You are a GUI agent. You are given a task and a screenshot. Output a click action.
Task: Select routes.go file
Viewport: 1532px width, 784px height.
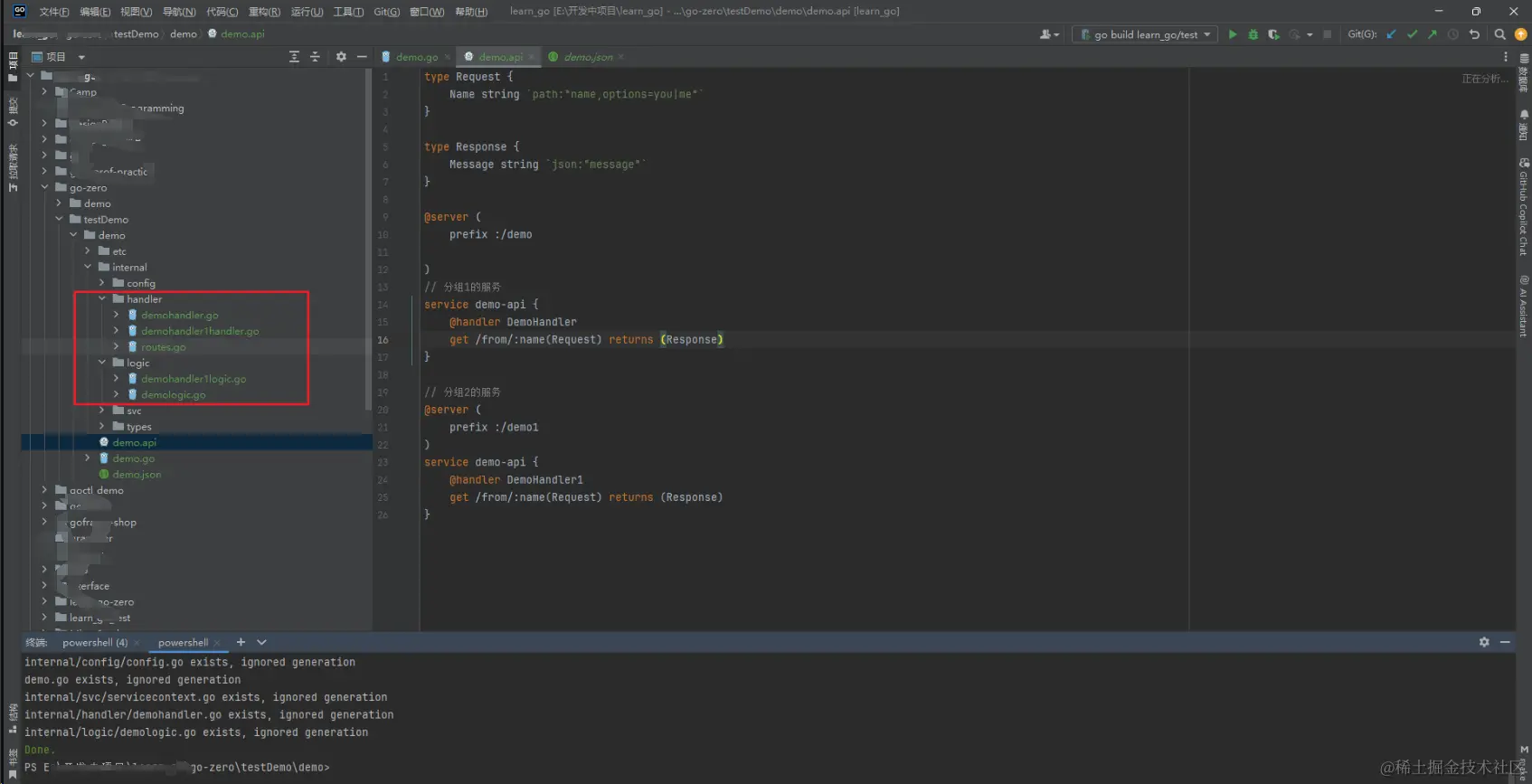163,347
